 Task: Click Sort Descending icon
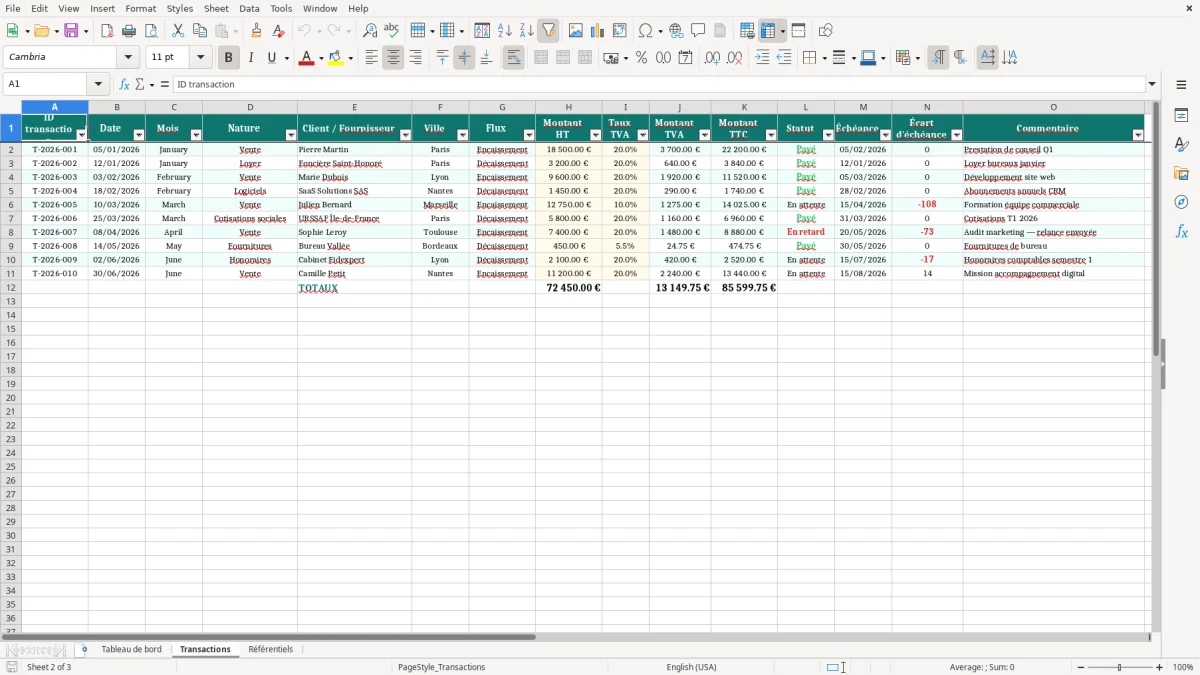pyautogui.click(x=527, y=31)
